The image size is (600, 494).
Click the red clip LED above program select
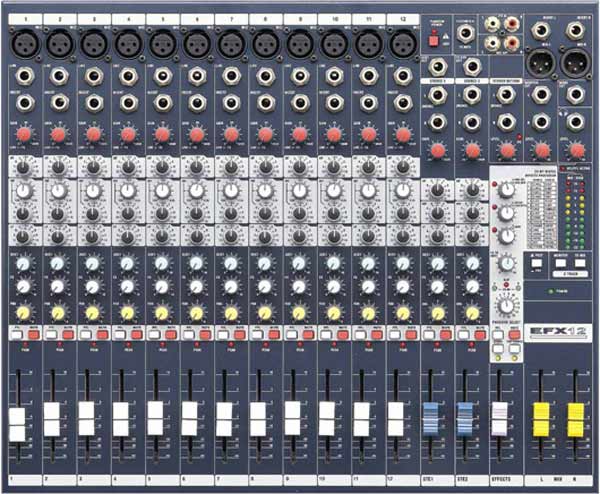coord(506,284)
